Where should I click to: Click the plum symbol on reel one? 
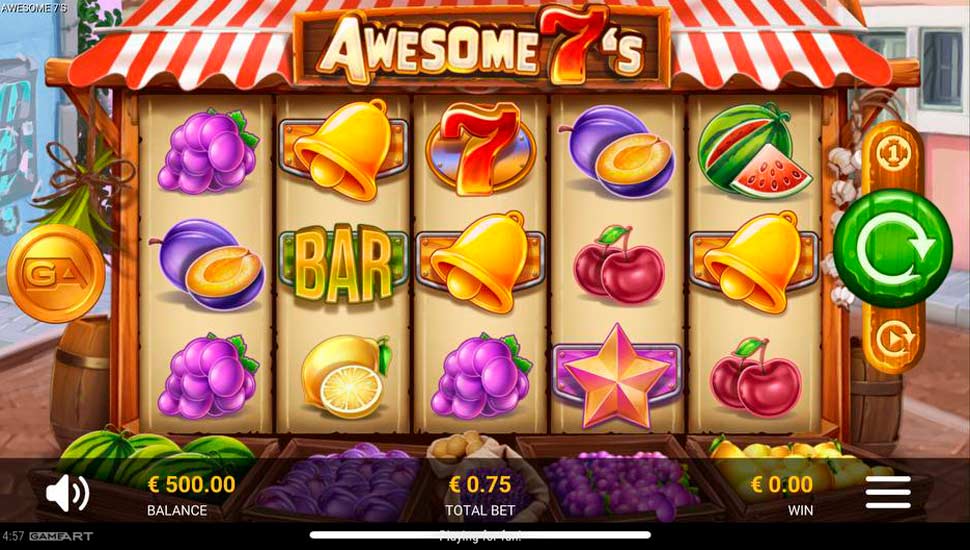pos(207,264)
